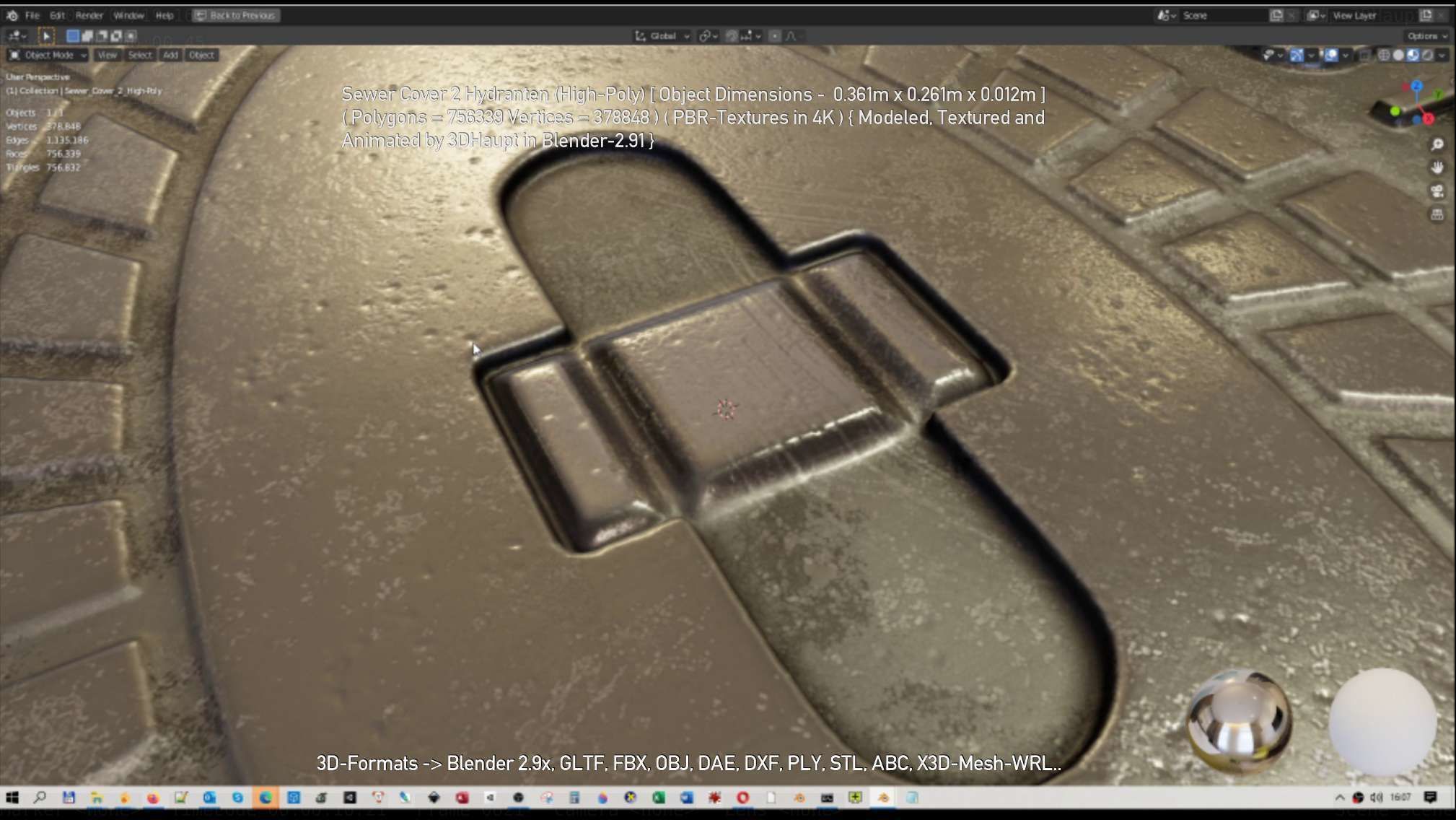Click the pan view hand icon
The height and width of the screenshot is (820, 1456).
point(1437,167)
